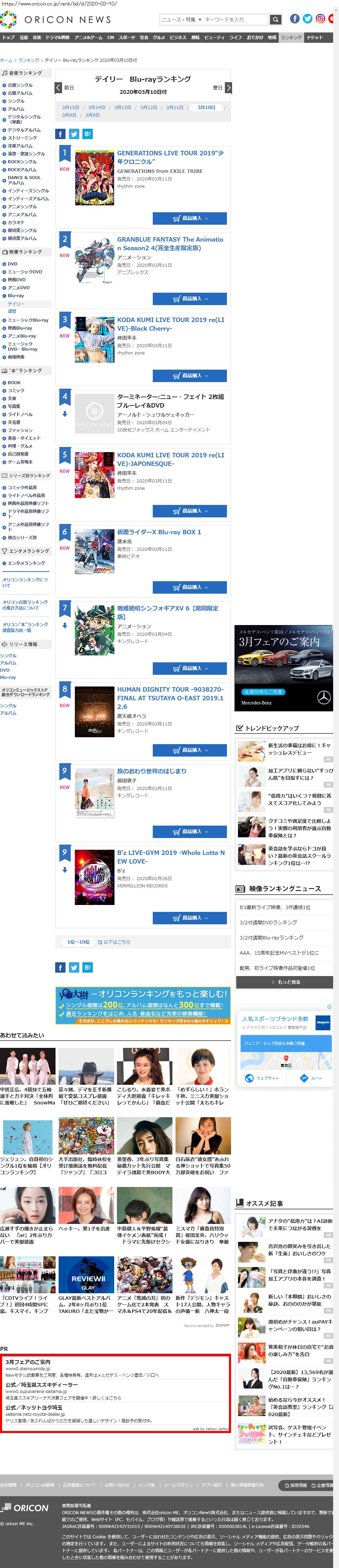Click the search magnifier icon

click(276, 19)
